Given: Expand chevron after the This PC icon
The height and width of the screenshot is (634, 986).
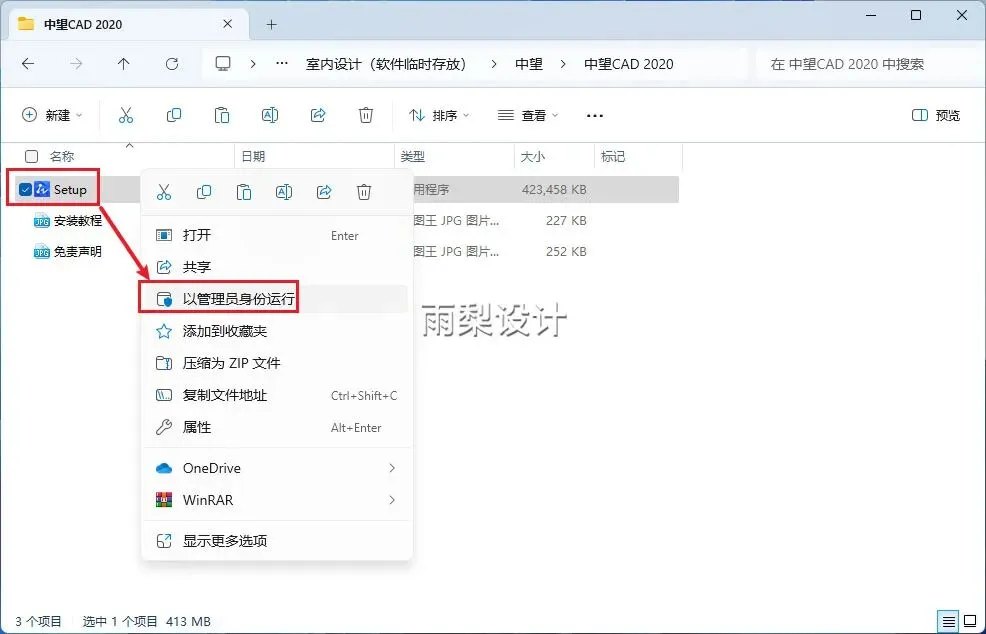Looking at the screenshot, I should 253,64.
